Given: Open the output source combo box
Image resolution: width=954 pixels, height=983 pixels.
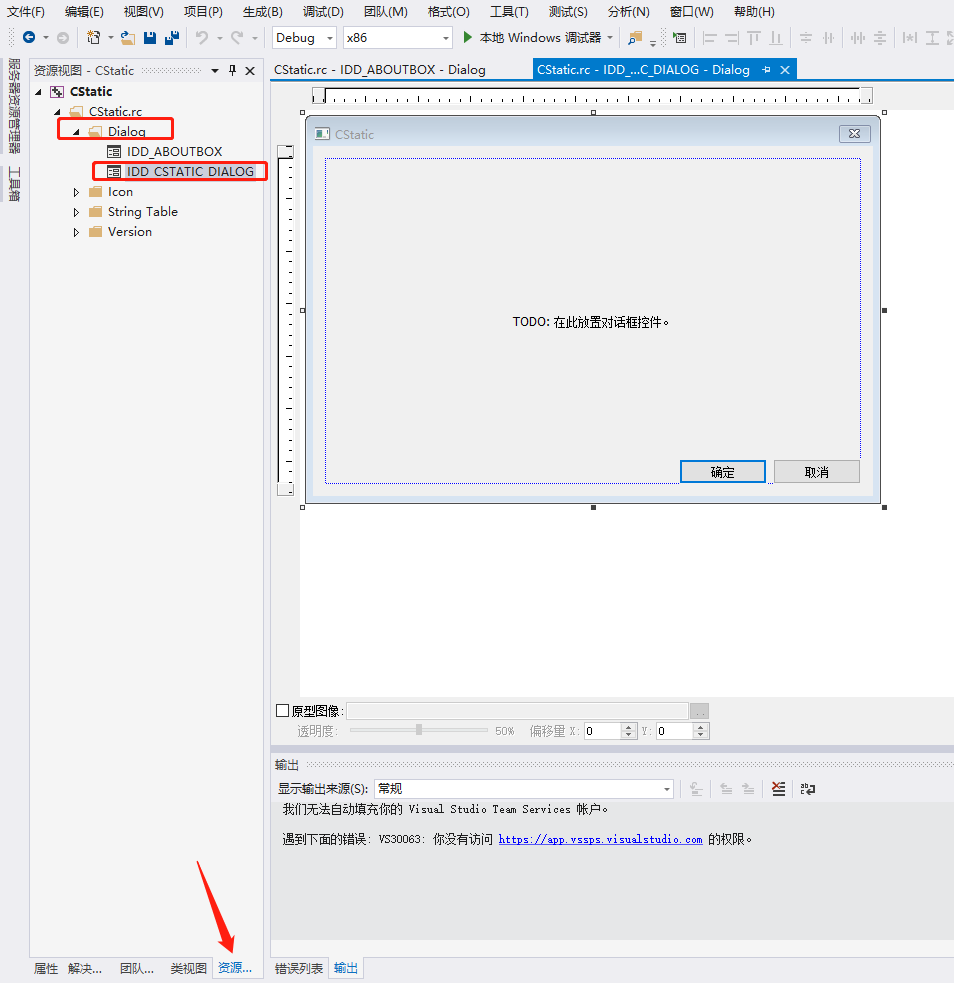Looking at the screenshot, I should coord(524,789).
